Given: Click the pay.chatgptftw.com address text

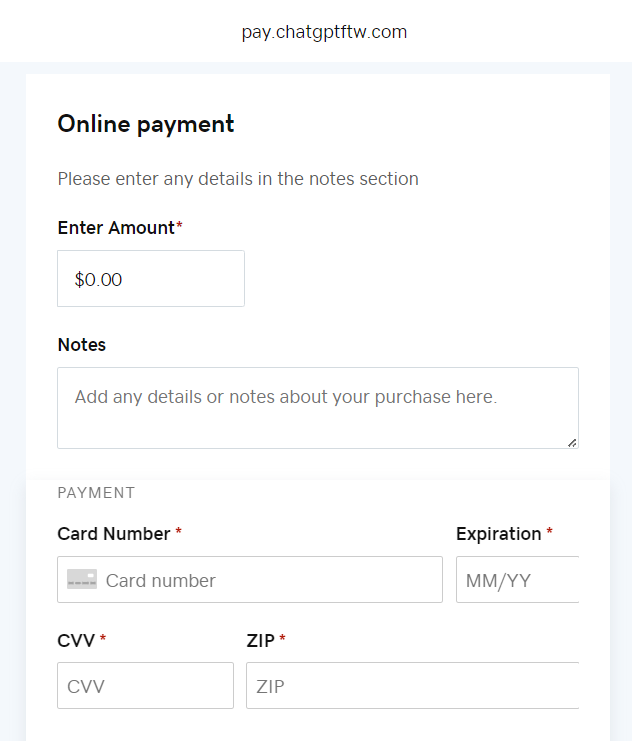Looking at the screenshot, I should [324, 32].
